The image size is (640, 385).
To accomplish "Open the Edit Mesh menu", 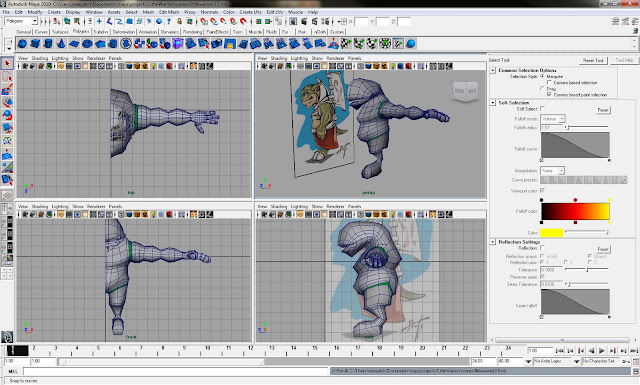I will click(x=169, y=12).
